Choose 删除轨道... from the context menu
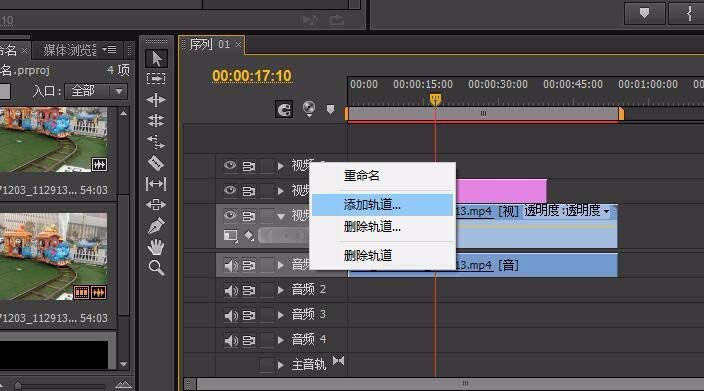 pos(383,227)
